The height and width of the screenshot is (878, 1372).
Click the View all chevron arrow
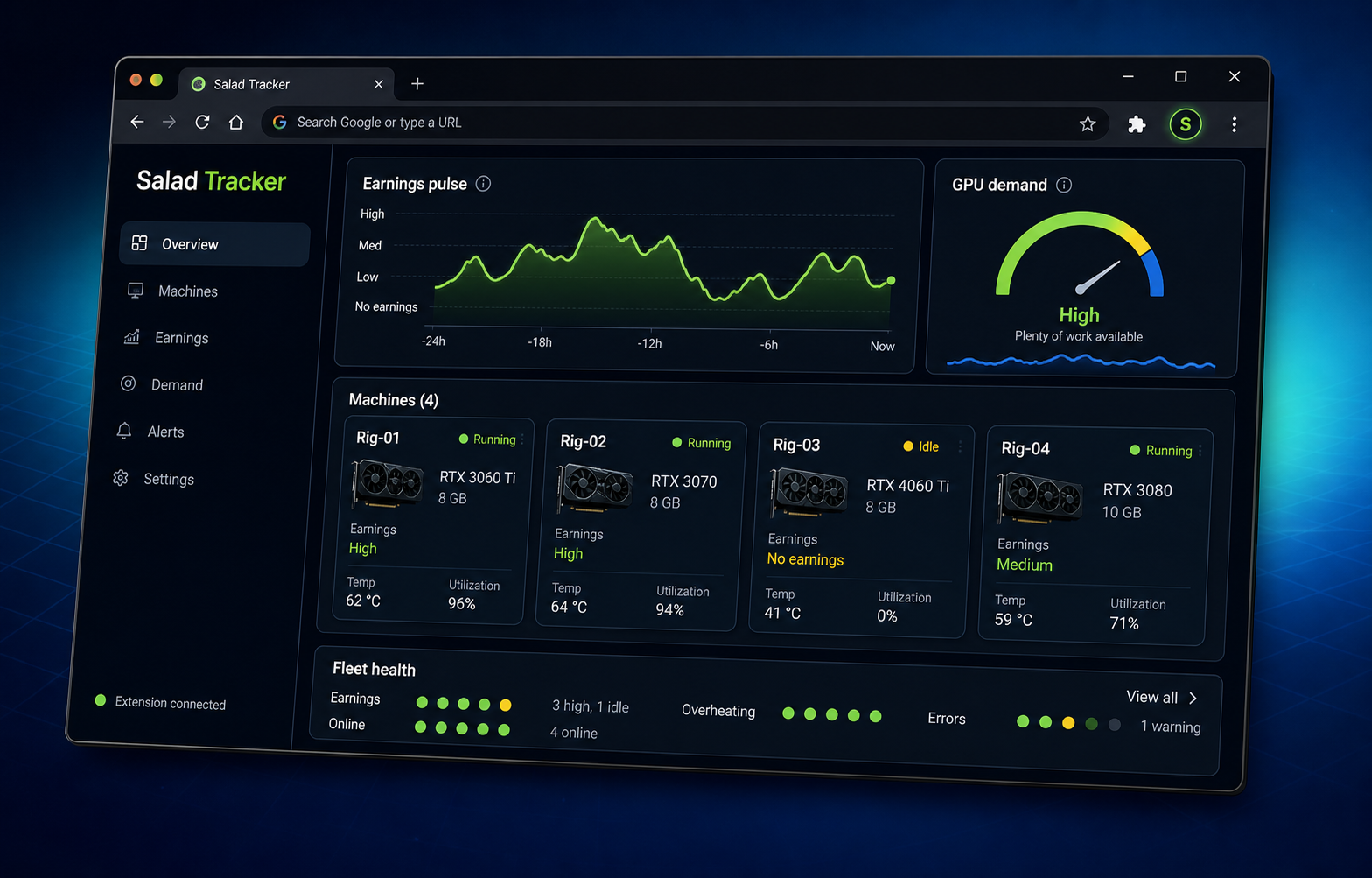(x=1193, y=698)
